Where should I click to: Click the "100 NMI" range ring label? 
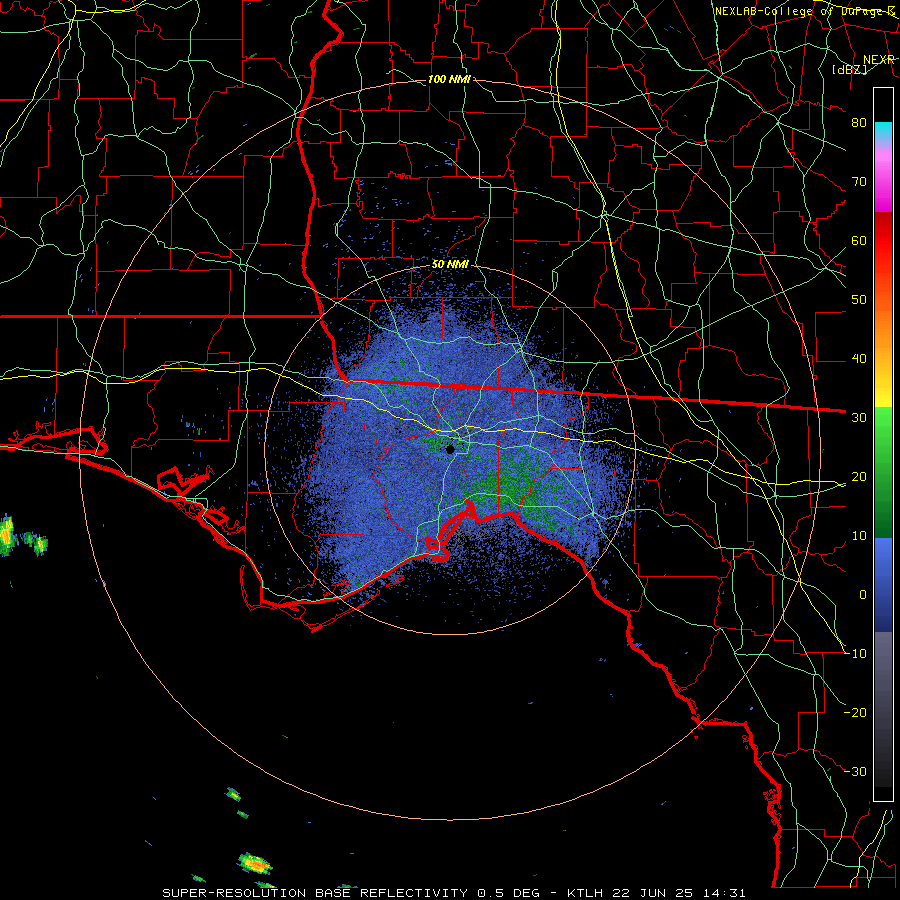pyautogui.click(x=449, y=79)
